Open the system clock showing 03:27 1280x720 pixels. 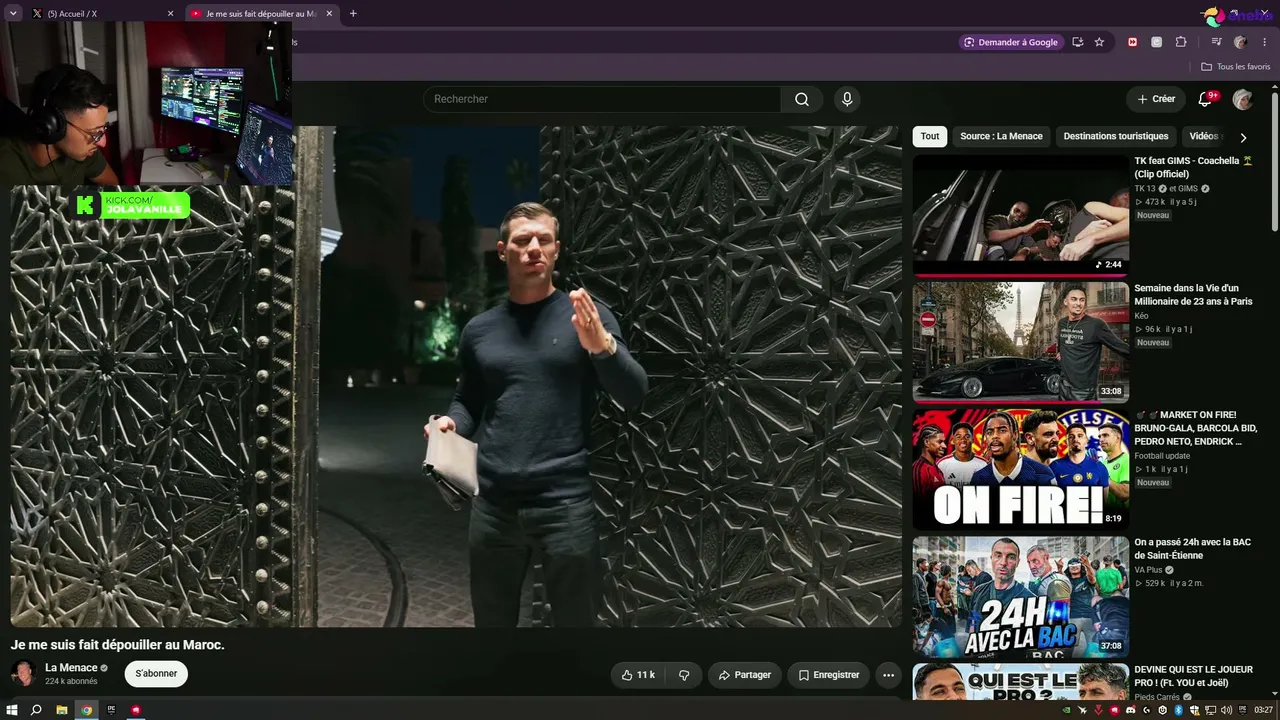click(1263, 710)
